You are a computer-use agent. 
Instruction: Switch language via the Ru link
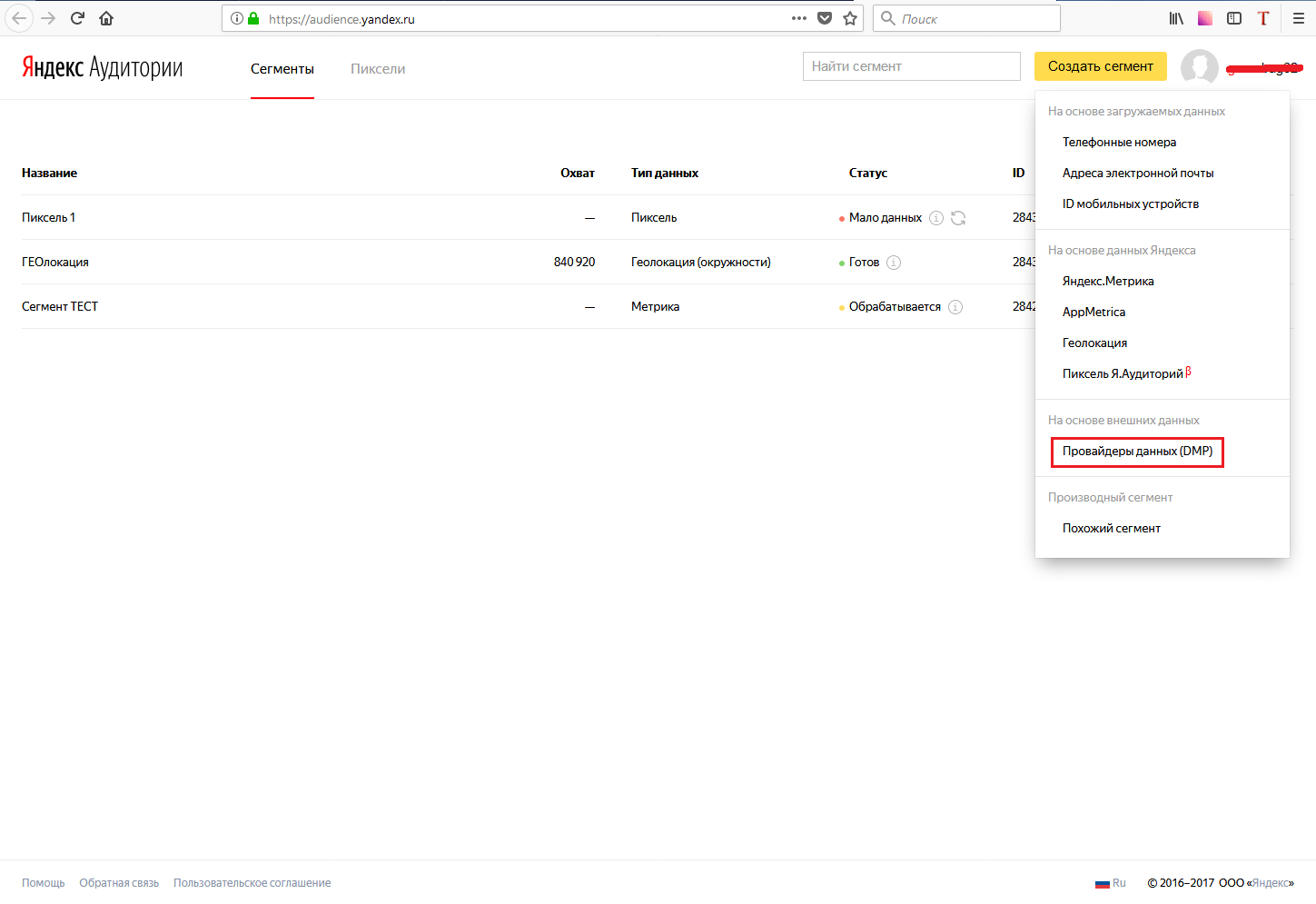pyautogui.click(x=1119, y=883)
